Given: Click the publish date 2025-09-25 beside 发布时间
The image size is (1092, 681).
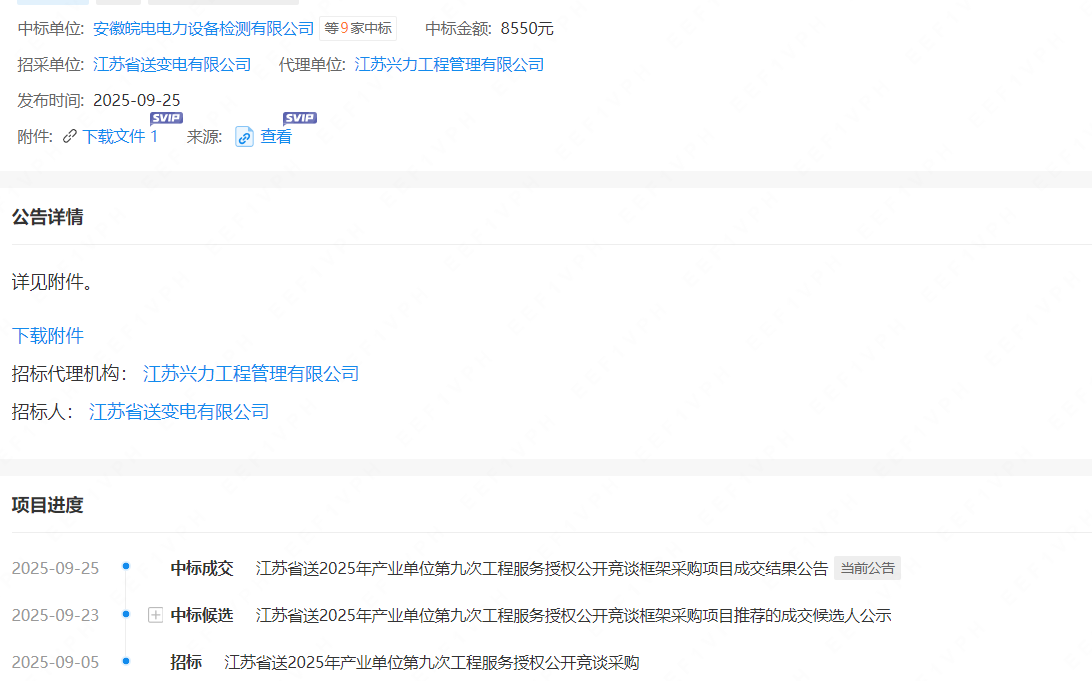Looking at the screenshot, I should 136,100.
